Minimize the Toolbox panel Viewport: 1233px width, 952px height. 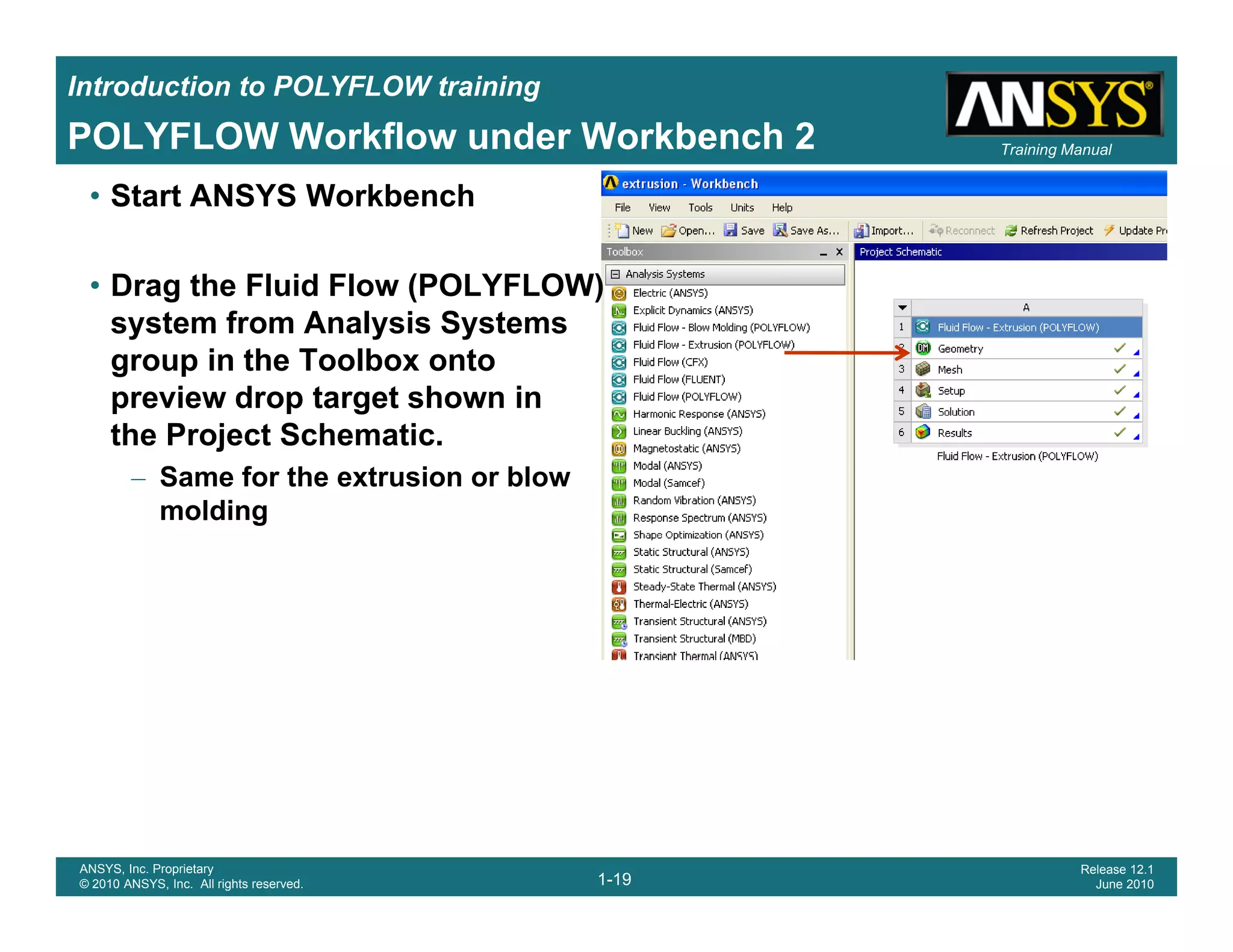pos(823,253)
